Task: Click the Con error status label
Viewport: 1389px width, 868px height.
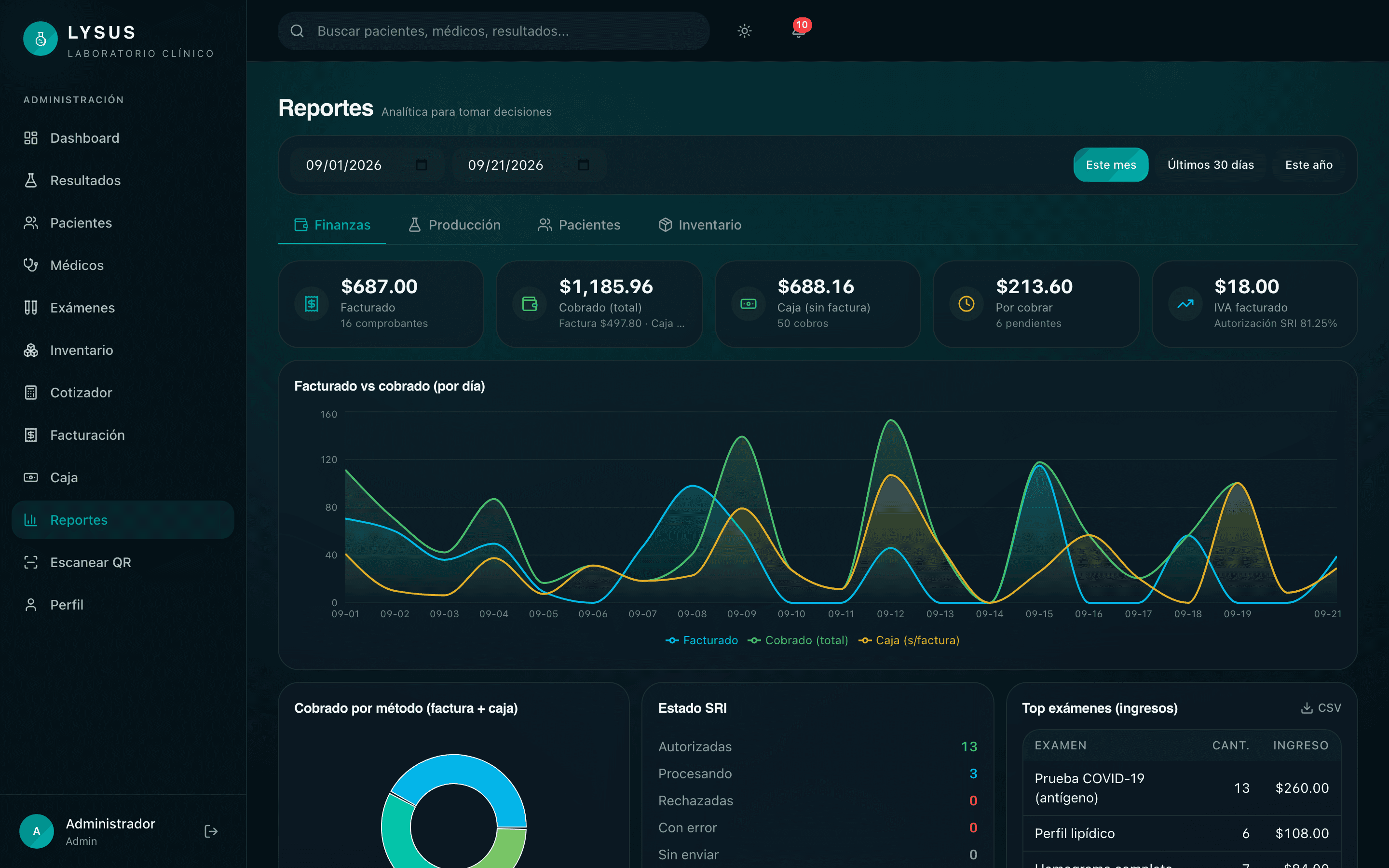Action: click(x=688, y=828)
